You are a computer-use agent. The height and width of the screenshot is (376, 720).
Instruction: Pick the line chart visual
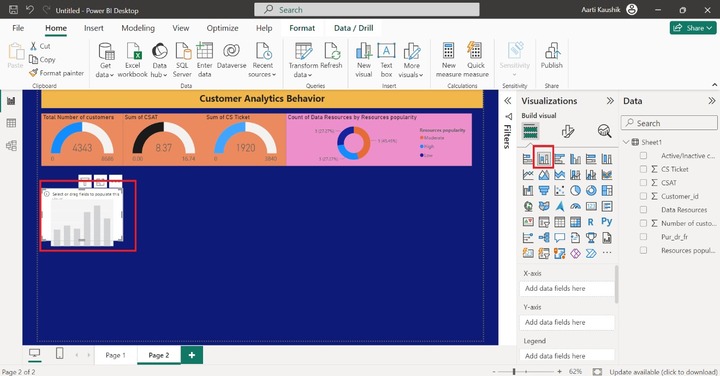[528, 175]
